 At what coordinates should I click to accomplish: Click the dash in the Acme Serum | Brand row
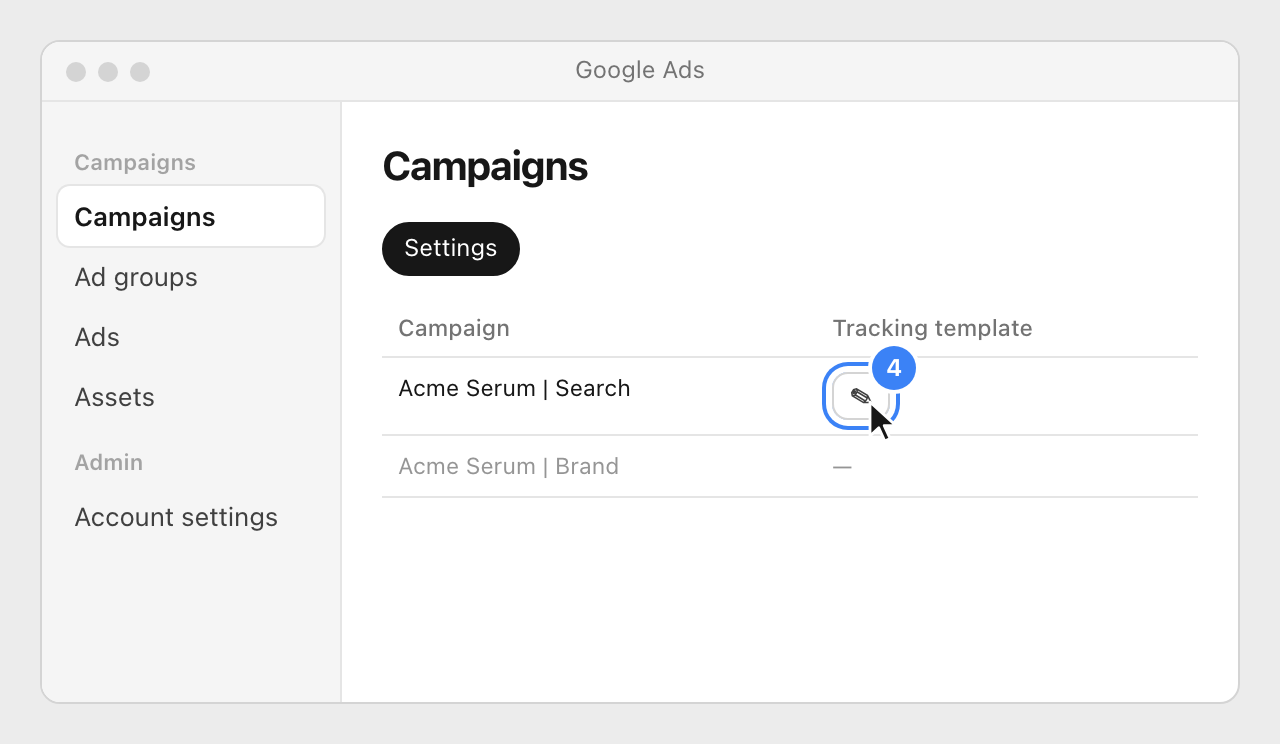tap(842, 466)
